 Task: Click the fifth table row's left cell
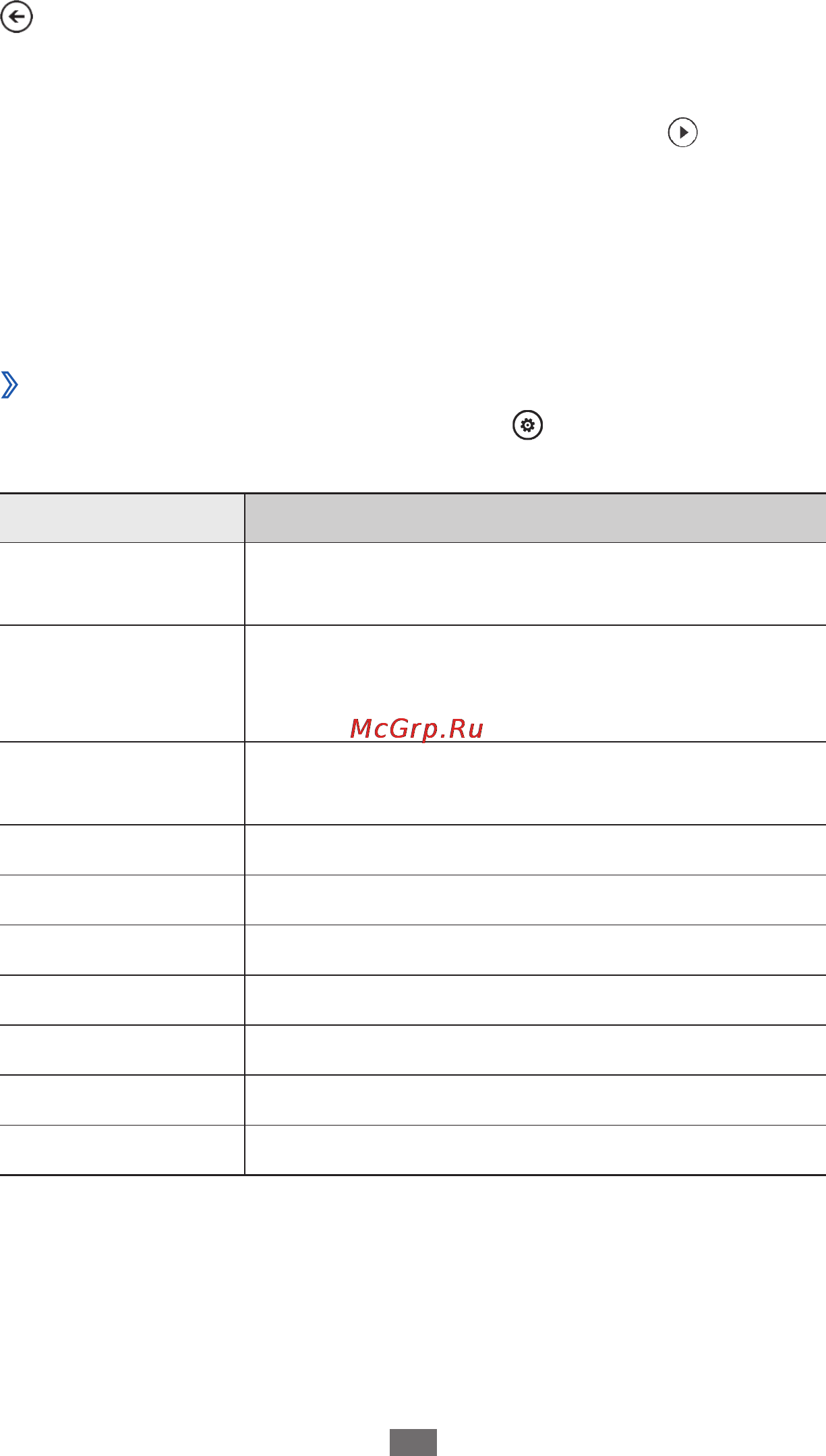(x=122, y=900)
